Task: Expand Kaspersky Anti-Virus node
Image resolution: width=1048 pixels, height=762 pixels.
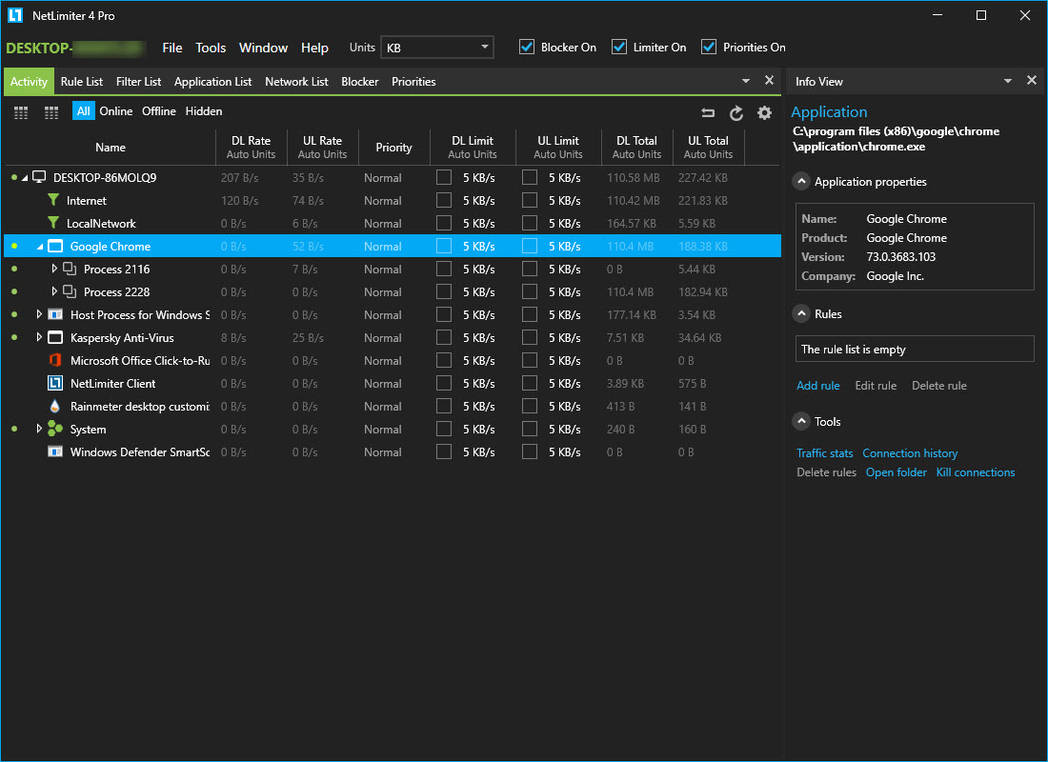Action: [x=39, y=338]
